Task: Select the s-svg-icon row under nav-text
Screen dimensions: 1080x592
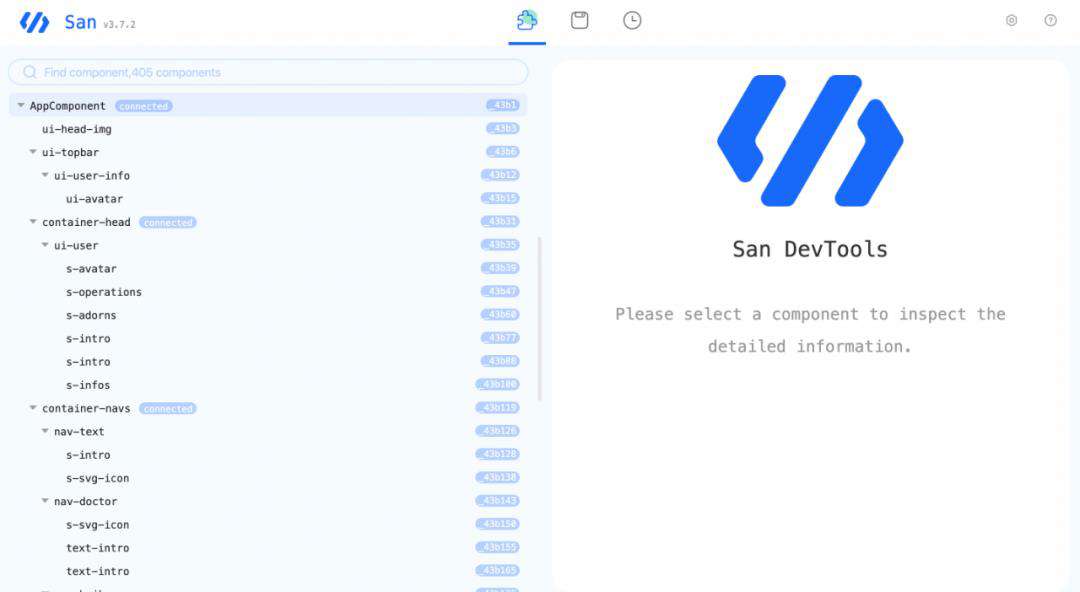Action: tap(97, 478)
